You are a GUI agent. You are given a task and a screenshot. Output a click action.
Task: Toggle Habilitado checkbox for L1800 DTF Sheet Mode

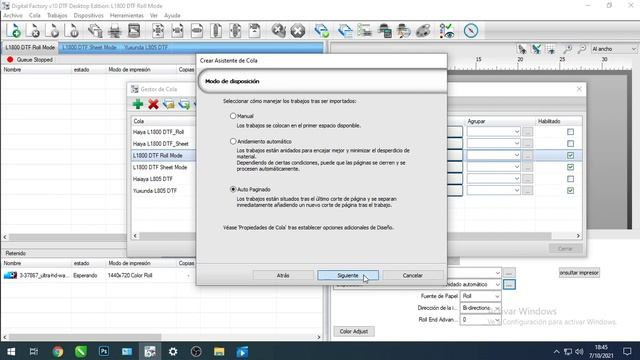(x=570, y=167)
